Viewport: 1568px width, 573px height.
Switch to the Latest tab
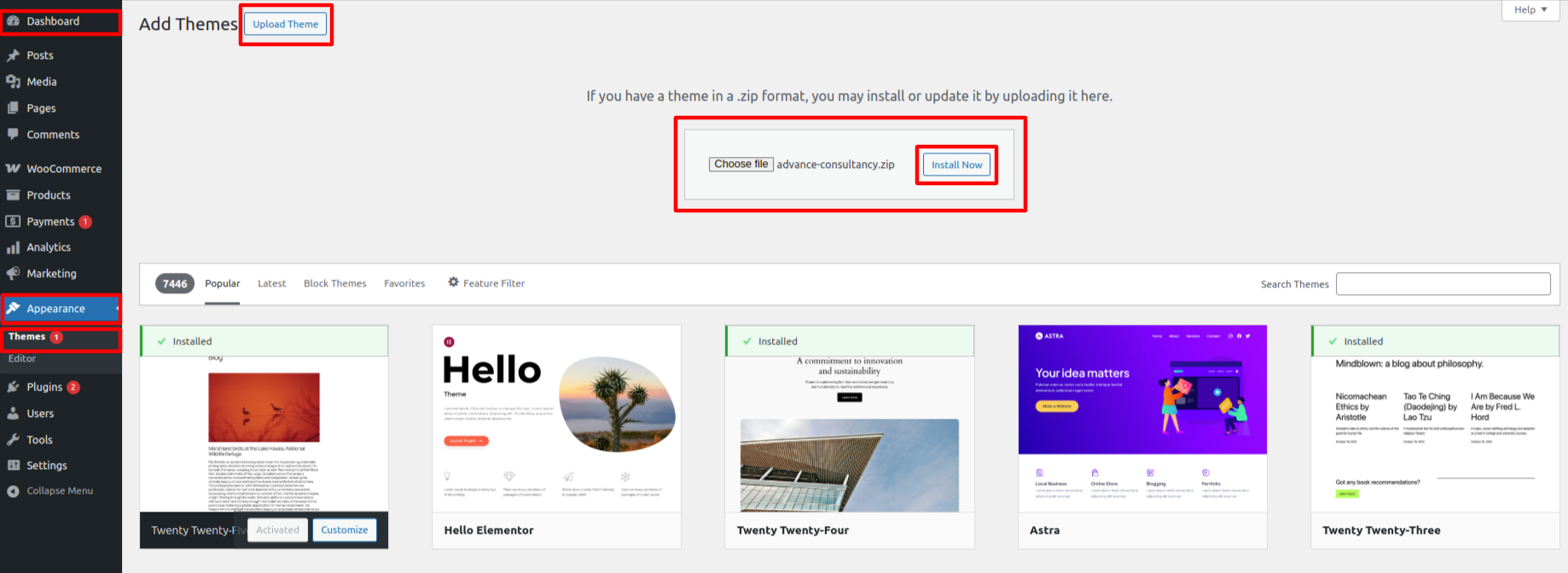(x=271, y=284)
